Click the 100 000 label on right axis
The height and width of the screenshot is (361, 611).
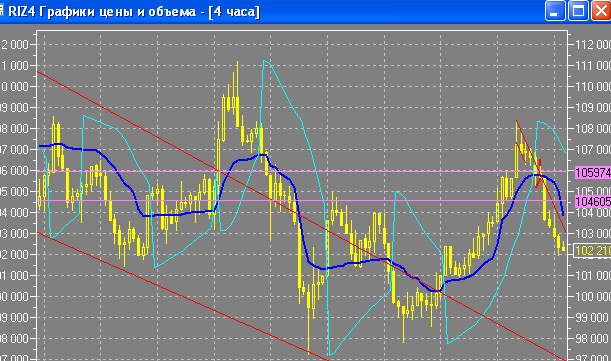click(593, 297)
